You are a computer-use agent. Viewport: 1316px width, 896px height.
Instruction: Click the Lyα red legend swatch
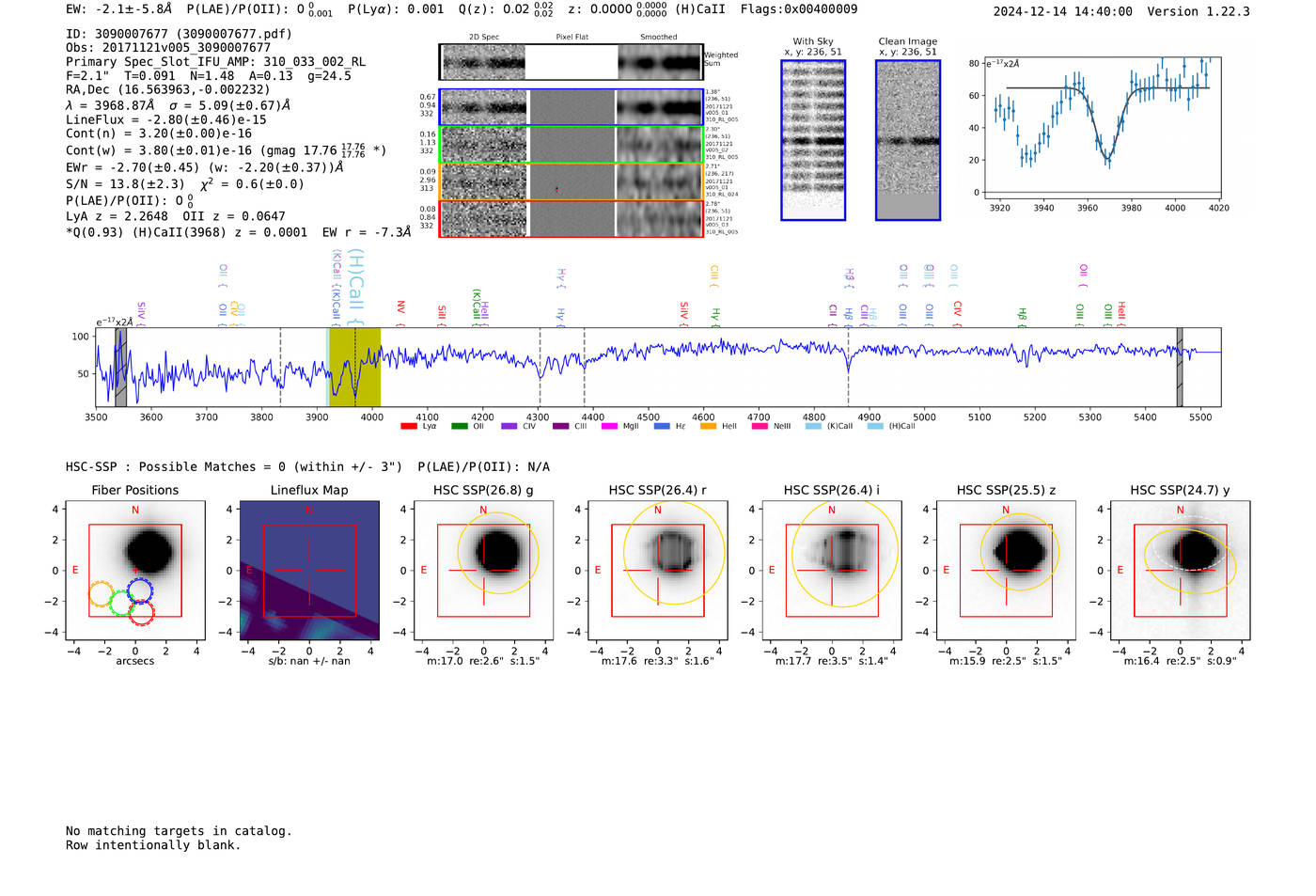[409, 426]
